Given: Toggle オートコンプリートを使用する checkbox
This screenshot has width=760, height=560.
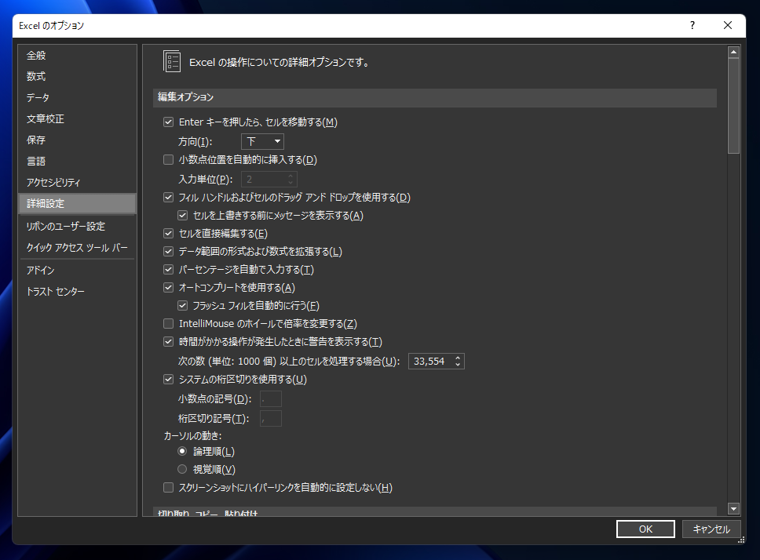Looking at the screenshot, I should (x=168, y=288).
